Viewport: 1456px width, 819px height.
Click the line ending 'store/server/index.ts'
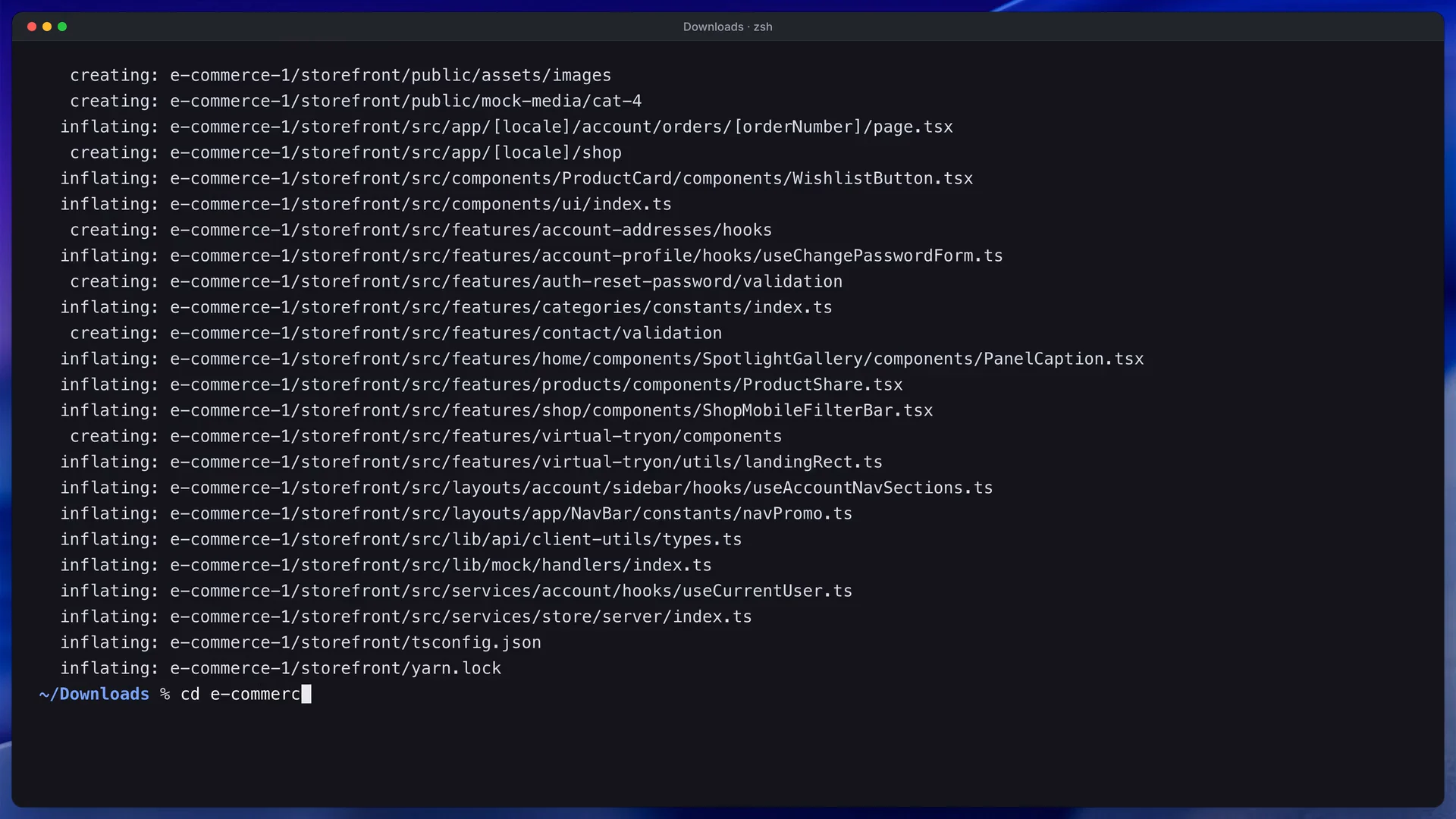[x=406, y=617]
